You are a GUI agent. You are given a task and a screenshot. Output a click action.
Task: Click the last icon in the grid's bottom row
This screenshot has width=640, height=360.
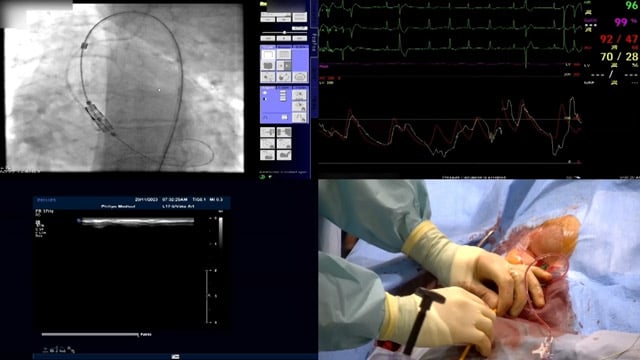(x=284, y=155)
